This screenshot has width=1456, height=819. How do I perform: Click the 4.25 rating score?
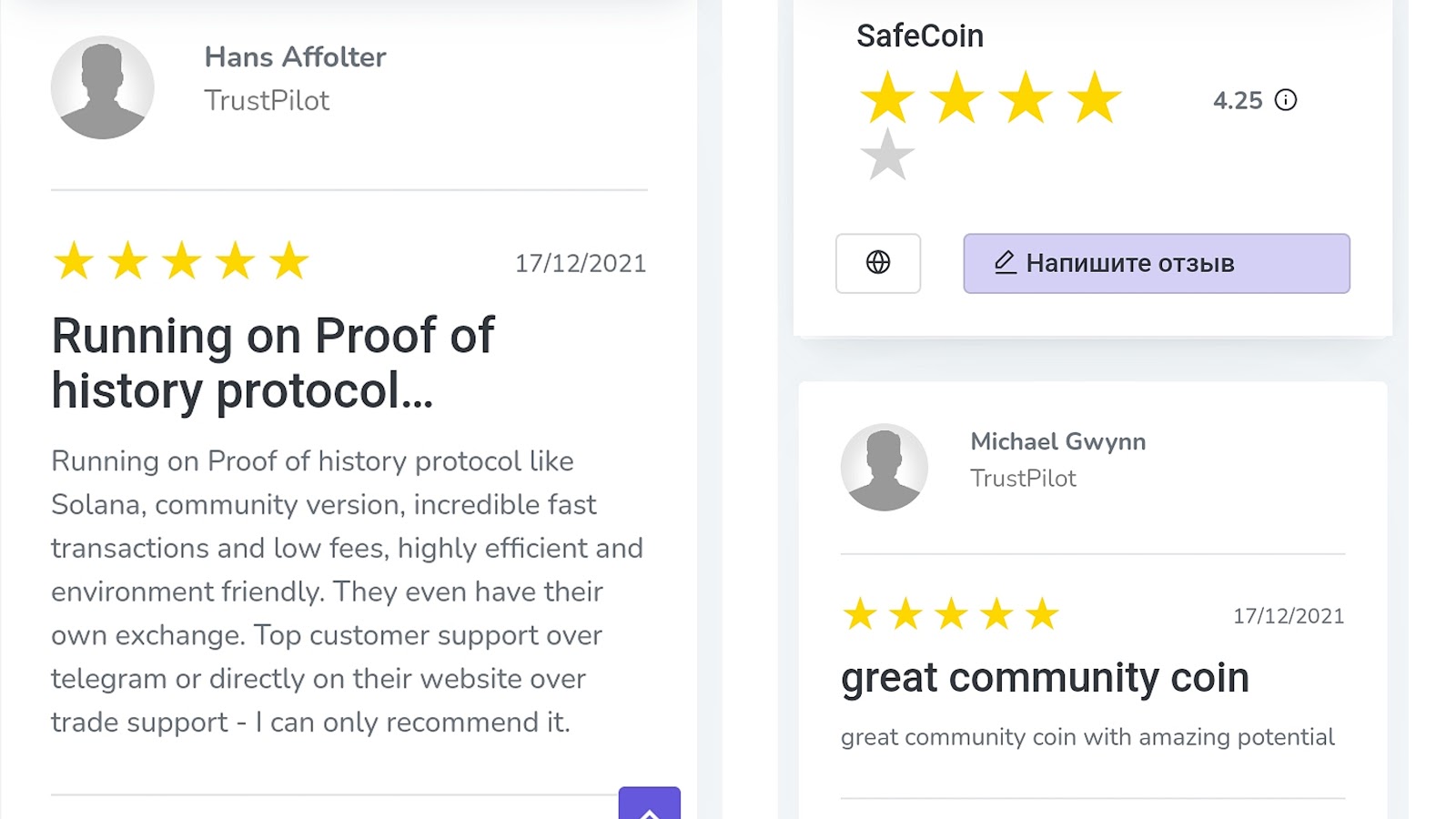click(x=1238, y=100)
